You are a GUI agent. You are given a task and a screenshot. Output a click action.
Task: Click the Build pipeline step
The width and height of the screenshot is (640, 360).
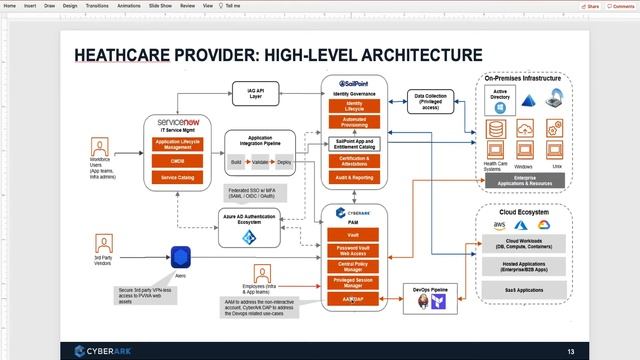(x=236, y=162)
